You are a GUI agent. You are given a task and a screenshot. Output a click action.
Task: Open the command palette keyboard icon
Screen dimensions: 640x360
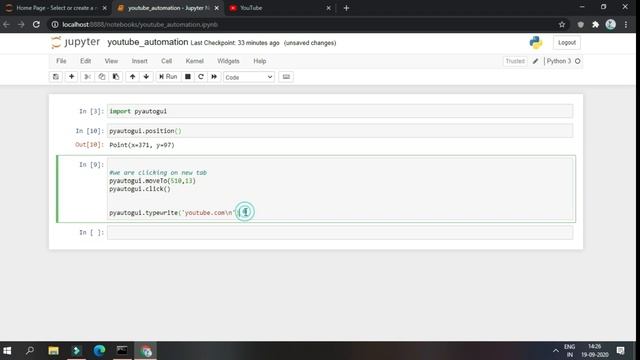(x=286, y=77)
